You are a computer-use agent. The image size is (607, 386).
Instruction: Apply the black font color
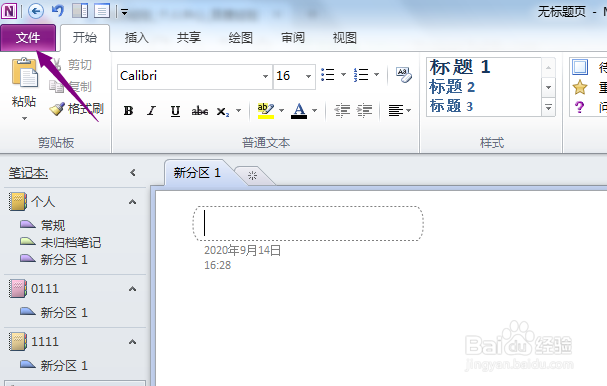point(299,111)
